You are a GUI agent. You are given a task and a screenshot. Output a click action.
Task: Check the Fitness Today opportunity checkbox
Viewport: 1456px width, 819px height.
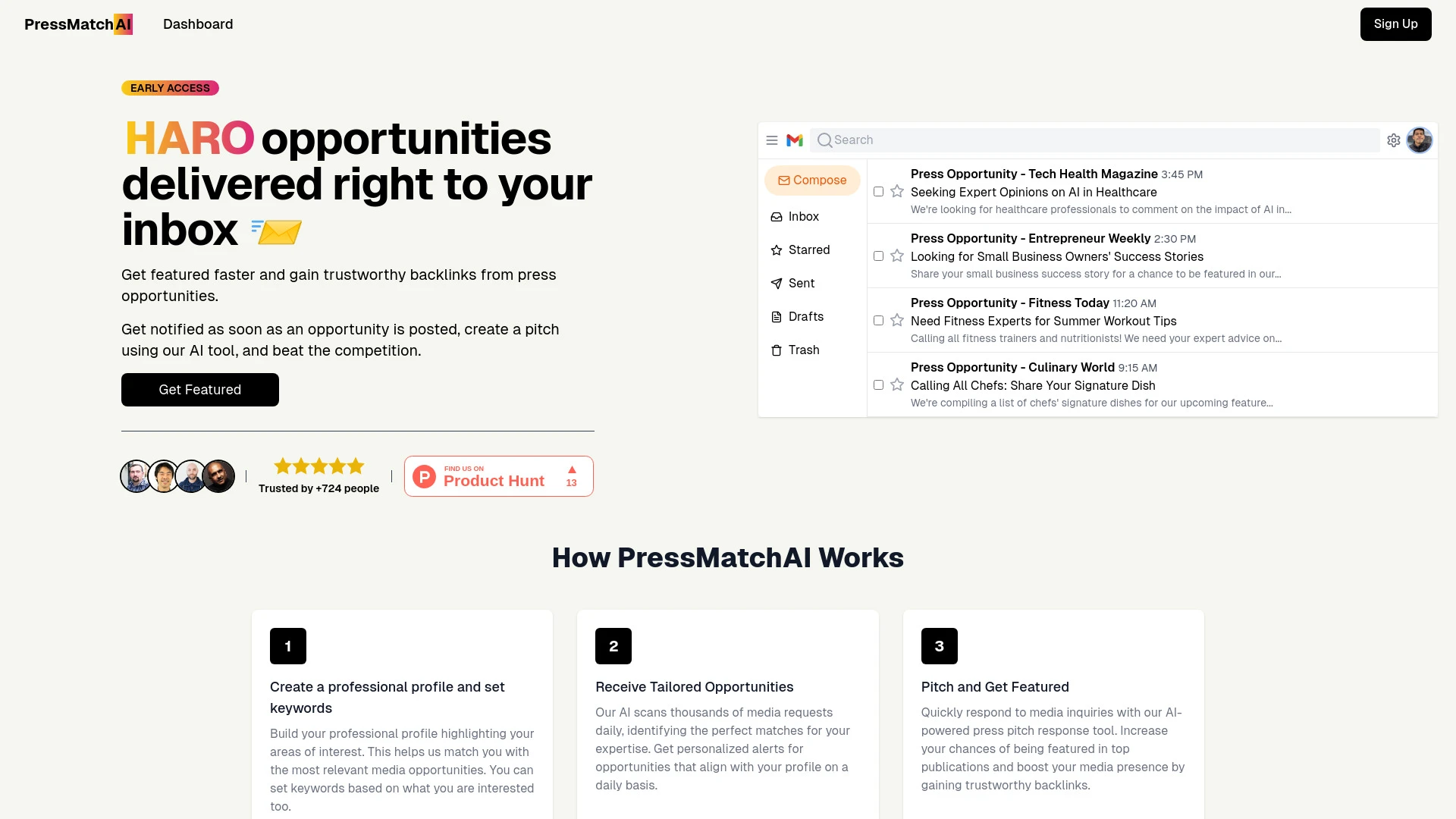tap(879, 320)
